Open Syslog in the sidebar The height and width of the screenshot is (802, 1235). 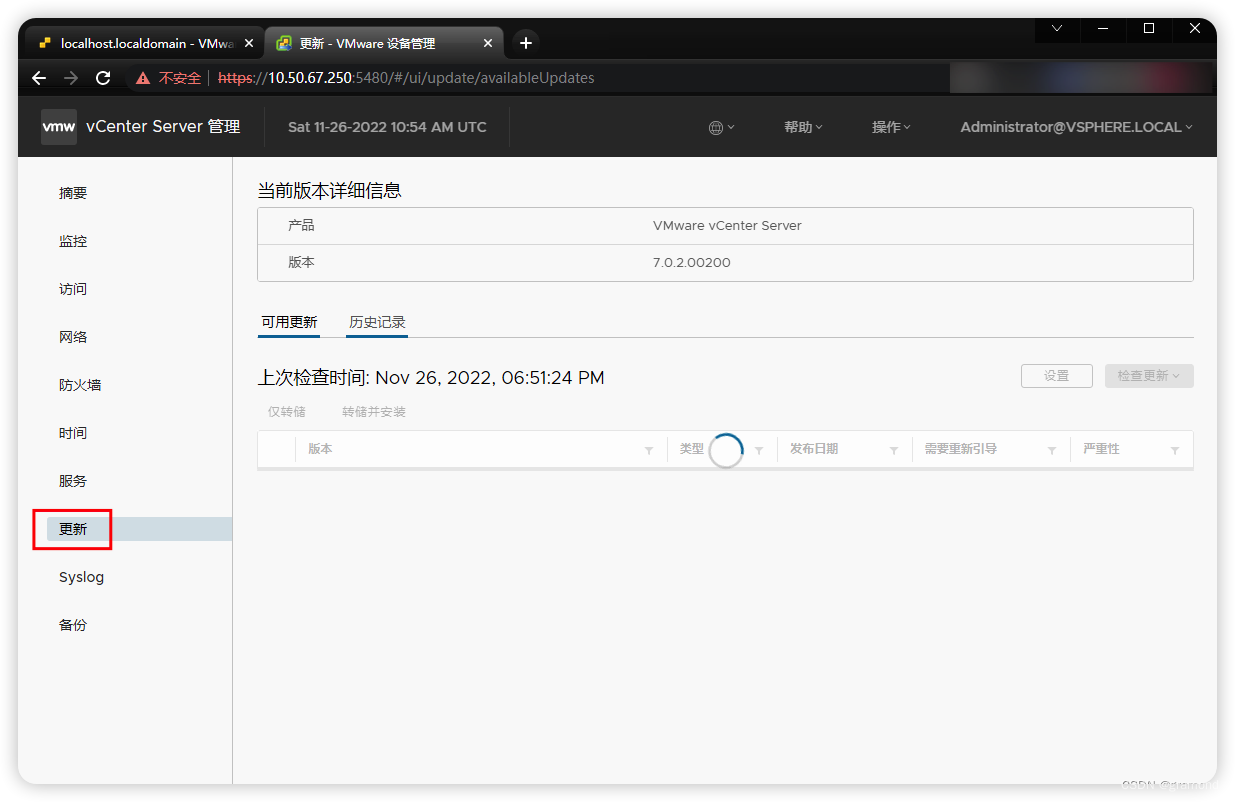coord(81,577)
